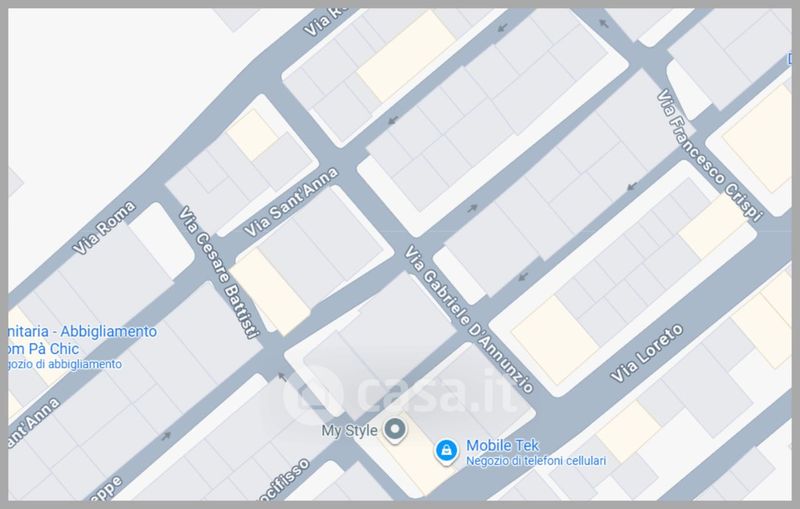Viewport: 800px width, 509px height.
Task: Click the Mobile Tek shopping bag icon
Action: (446, 451)
